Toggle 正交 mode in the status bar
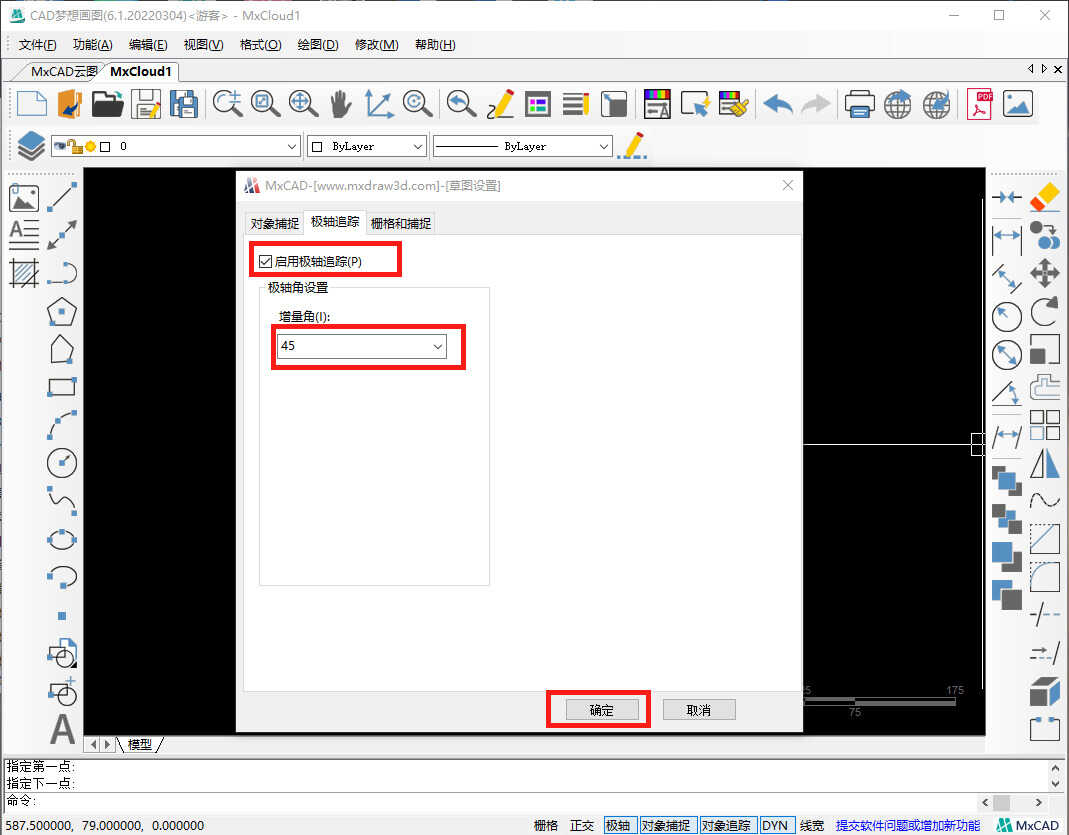 [x=582, y=825]
